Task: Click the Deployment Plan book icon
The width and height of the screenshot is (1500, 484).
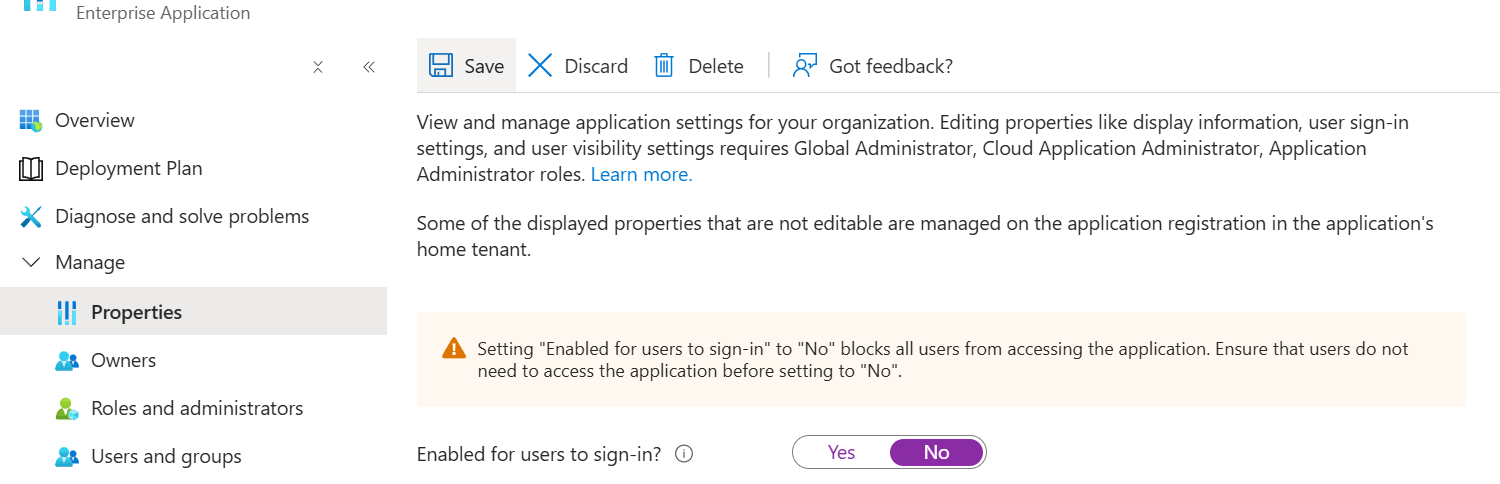Action: 31,168
